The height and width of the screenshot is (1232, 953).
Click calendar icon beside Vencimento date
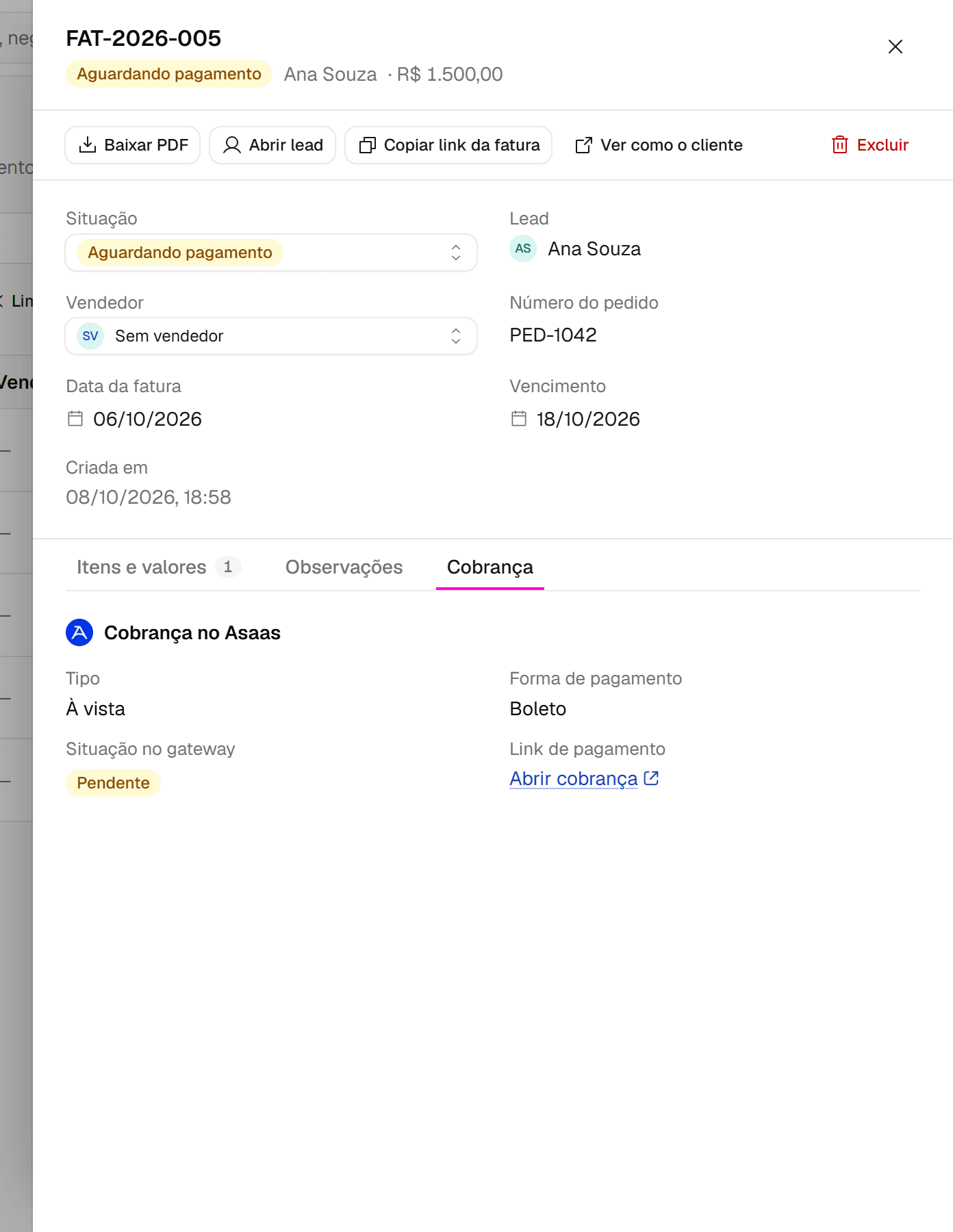tap(519, 418)
